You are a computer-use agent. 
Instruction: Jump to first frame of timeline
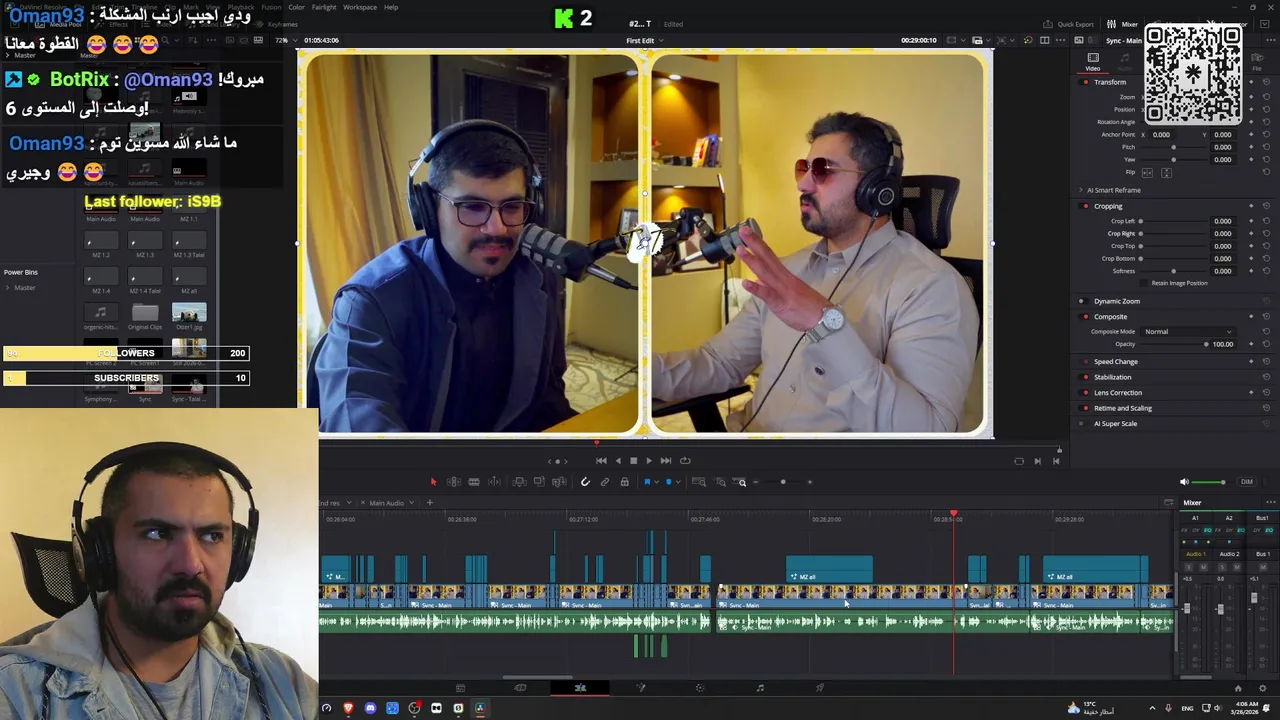(601, 461)
